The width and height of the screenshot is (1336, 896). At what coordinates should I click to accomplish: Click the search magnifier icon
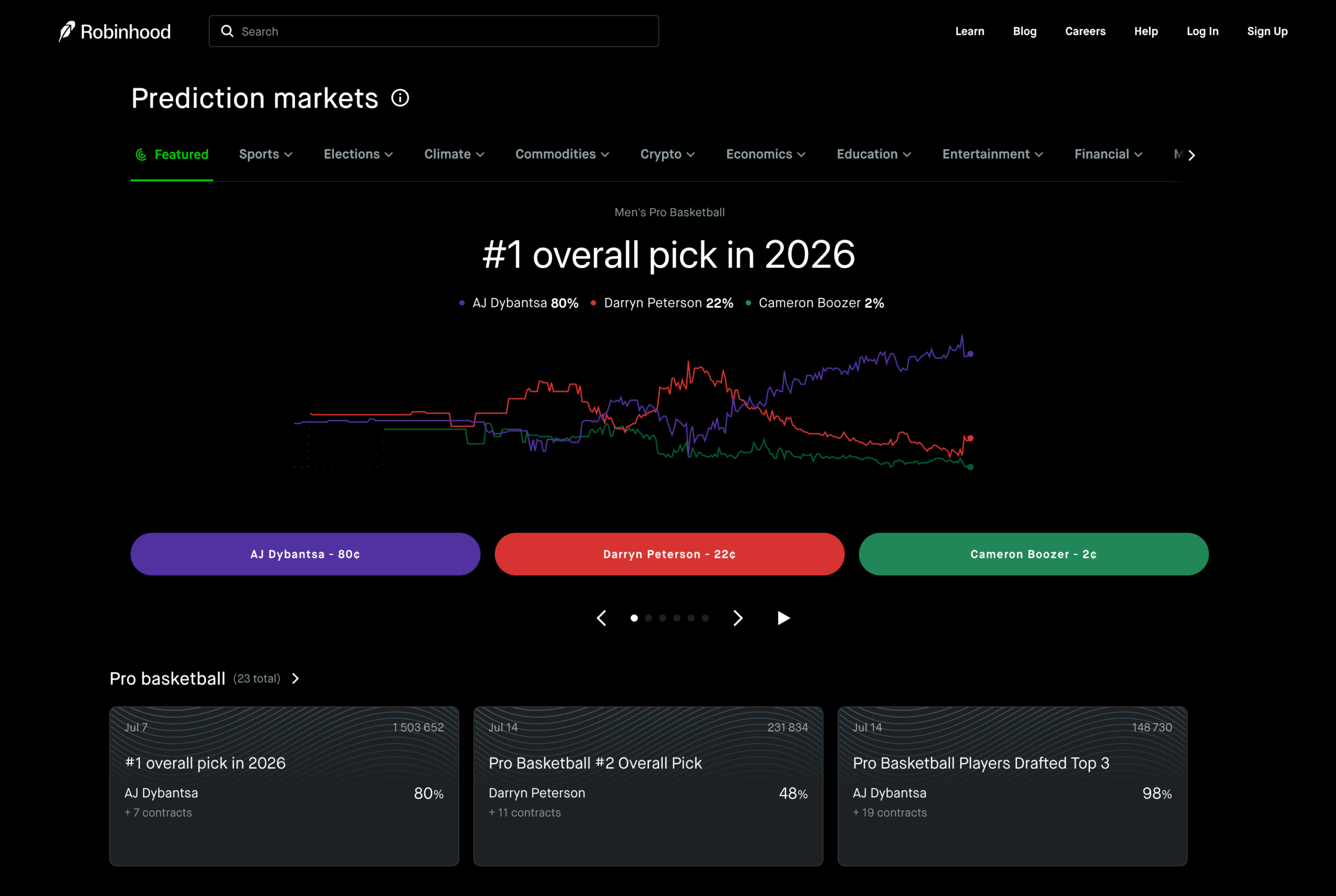[228, 31]
